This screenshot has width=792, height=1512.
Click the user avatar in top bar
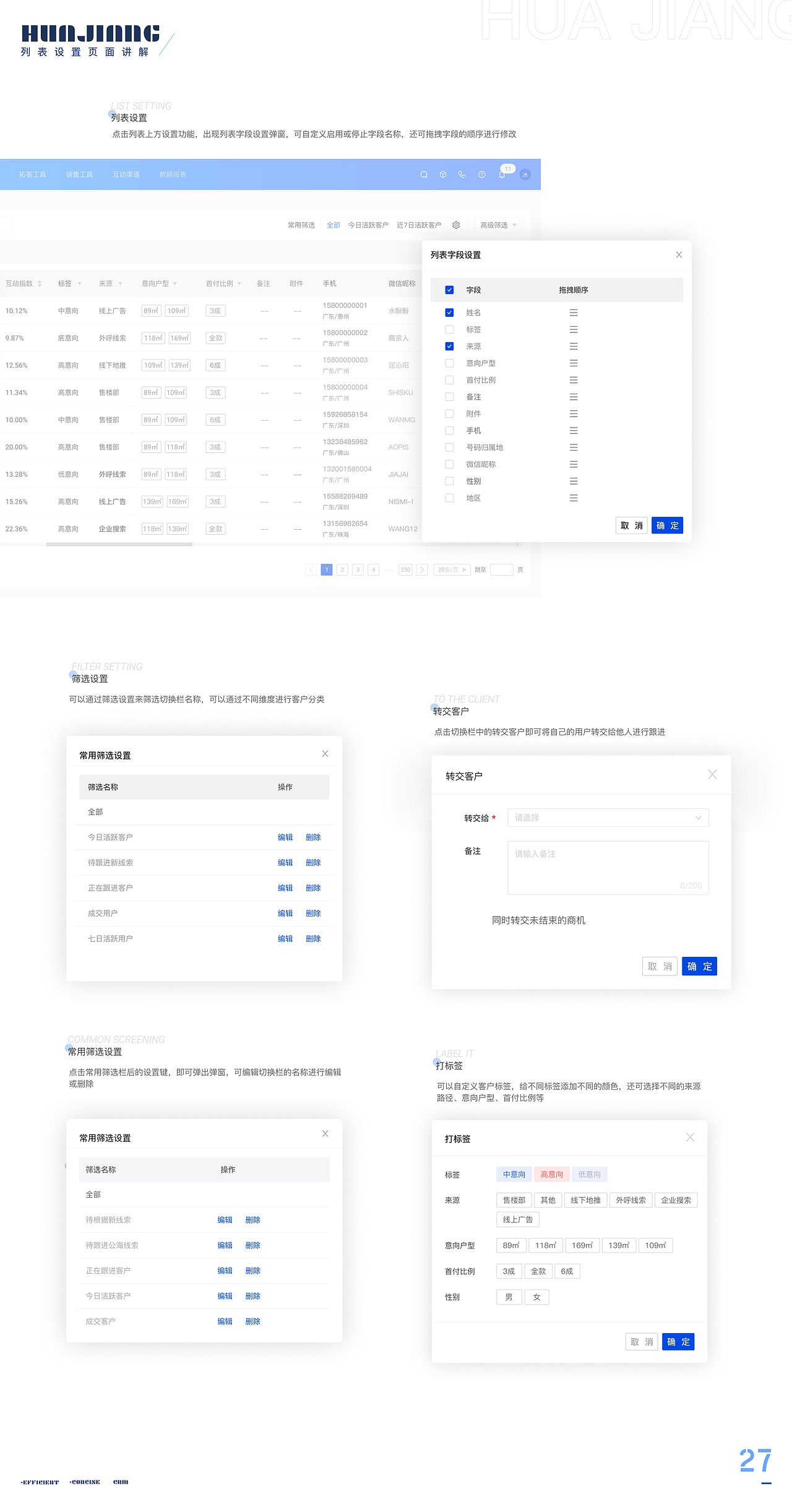pyautogui.click(x=525, y=175)
